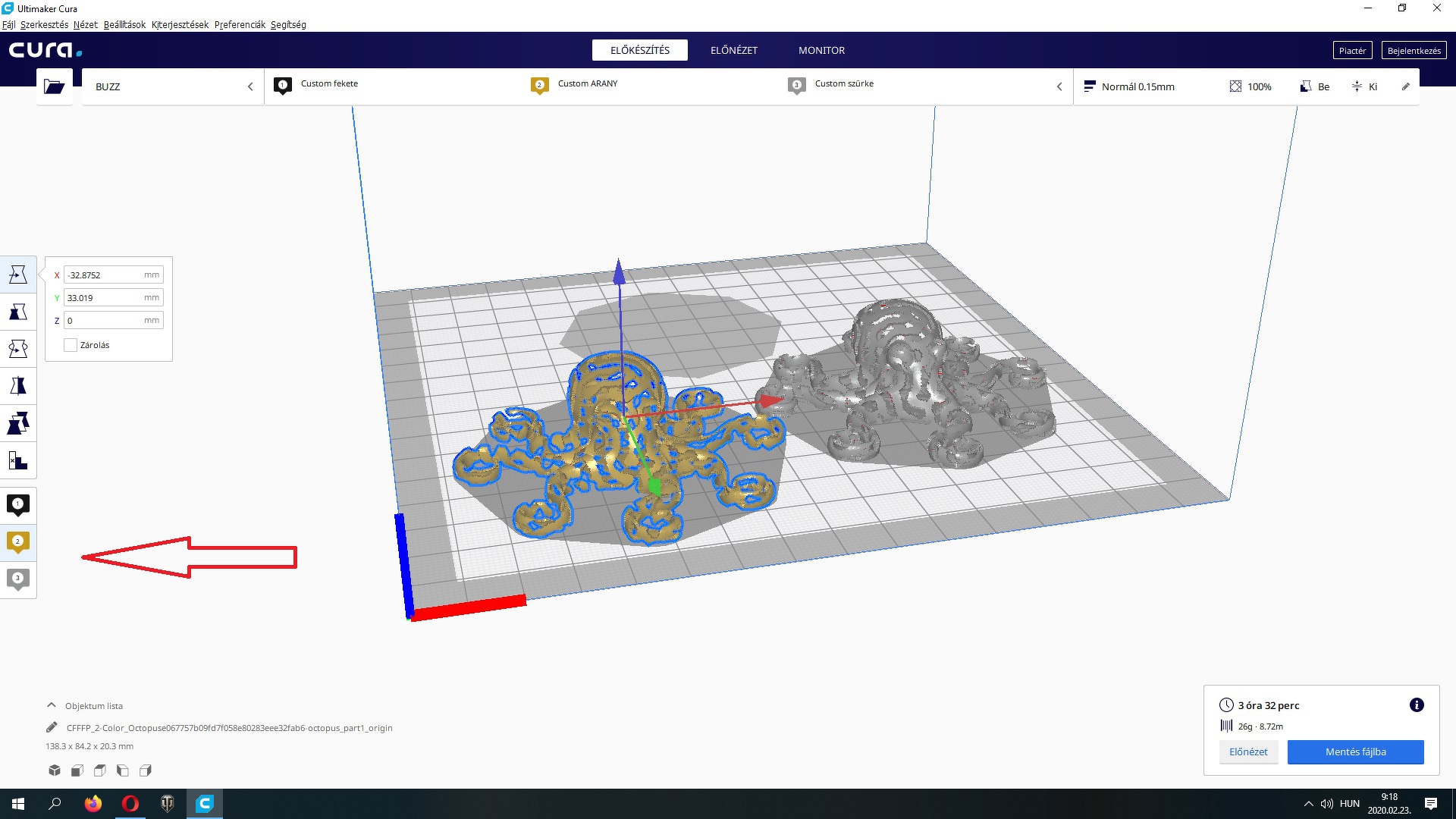Click the Mentés fájlba button

click(x=1355, y=752)
